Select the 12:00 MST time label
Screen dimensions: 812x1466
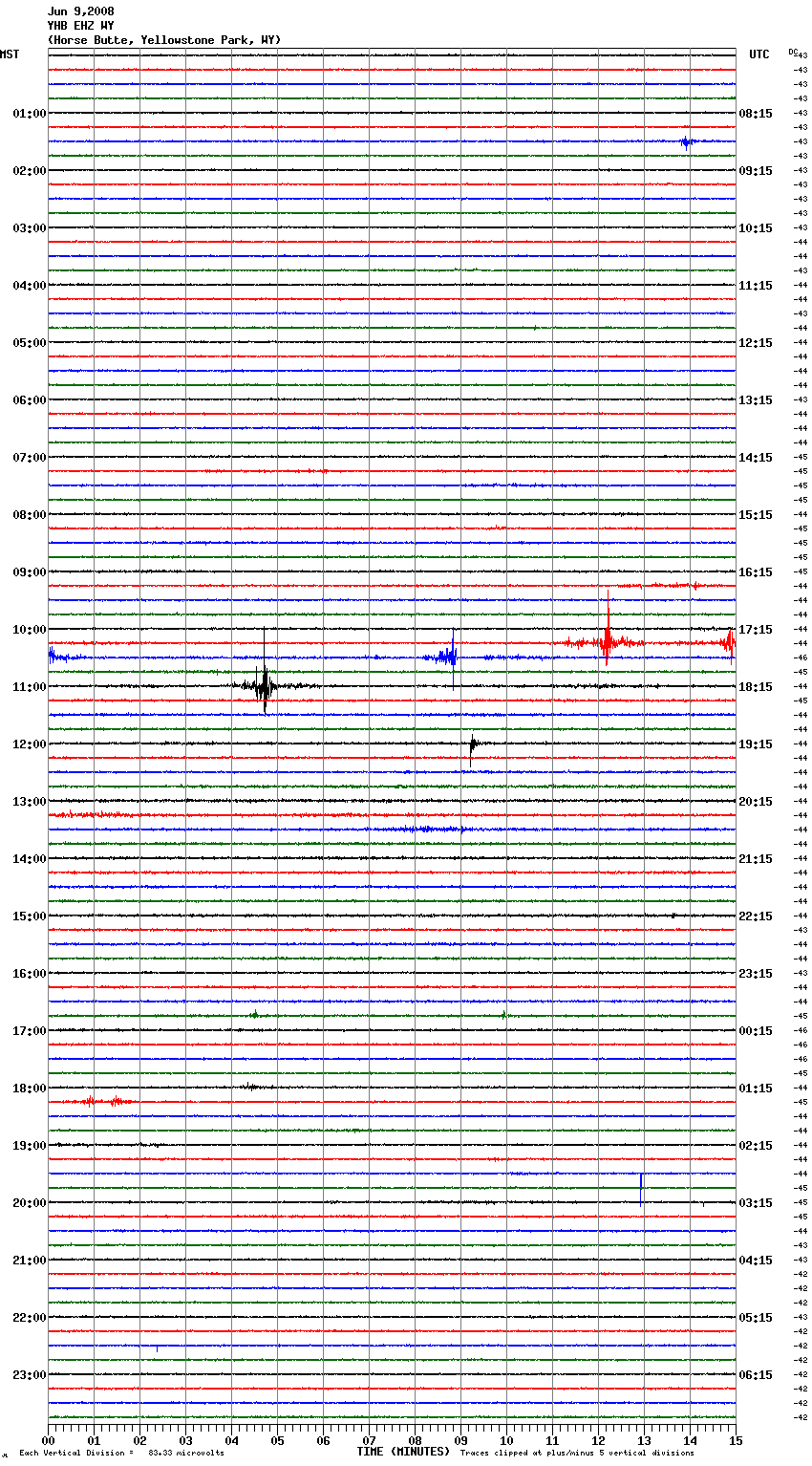(29, 744)
